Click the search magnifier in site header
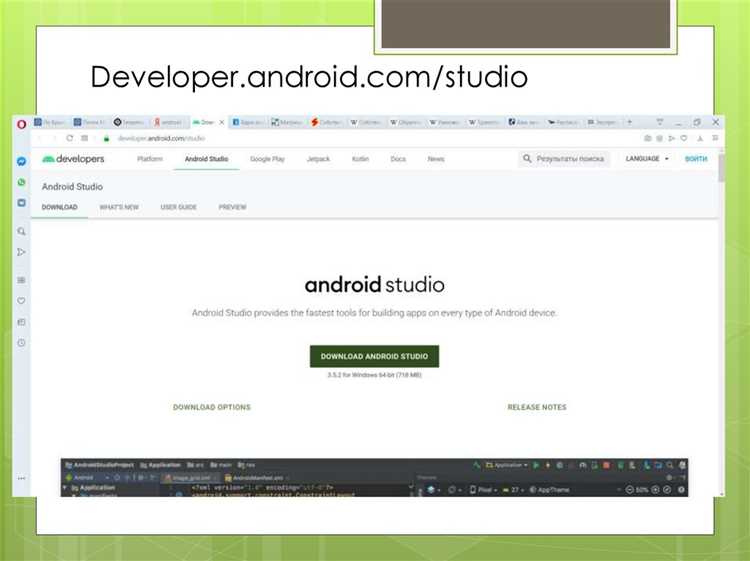The height and width of the screenshot is (561, 750). [x=527, y=158]
